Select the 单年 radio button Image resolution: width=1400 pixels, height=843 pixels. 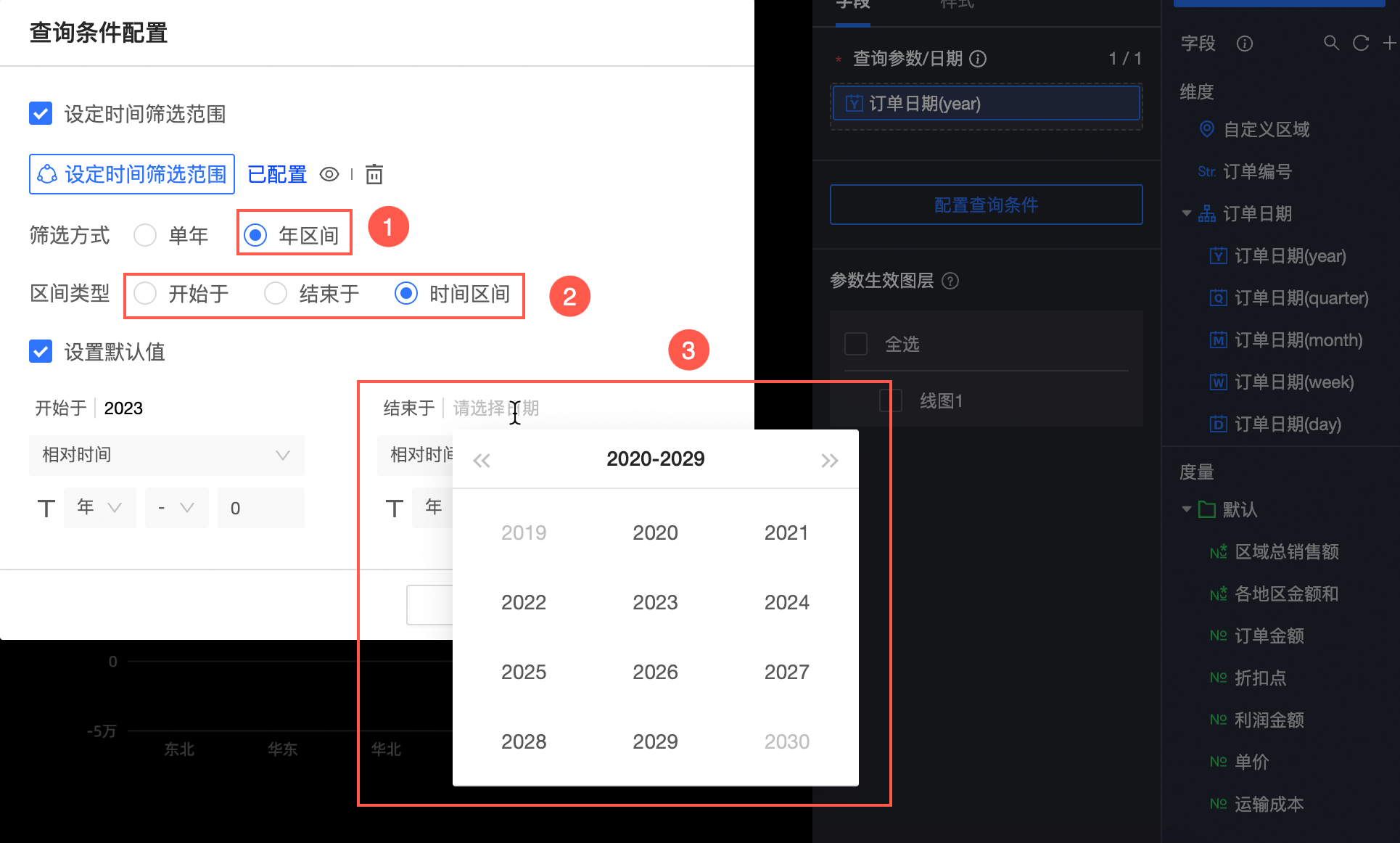(146, 235)
